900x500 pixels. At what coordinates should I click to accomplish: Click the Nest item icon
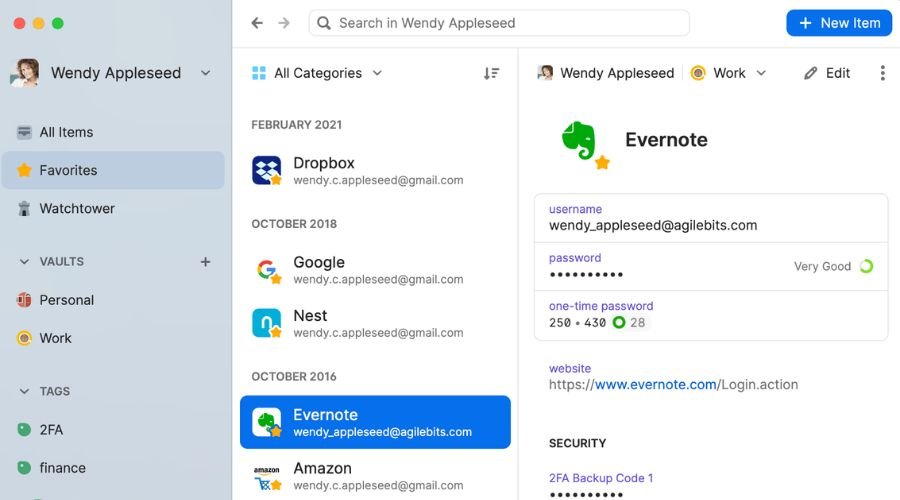point(267,323)
